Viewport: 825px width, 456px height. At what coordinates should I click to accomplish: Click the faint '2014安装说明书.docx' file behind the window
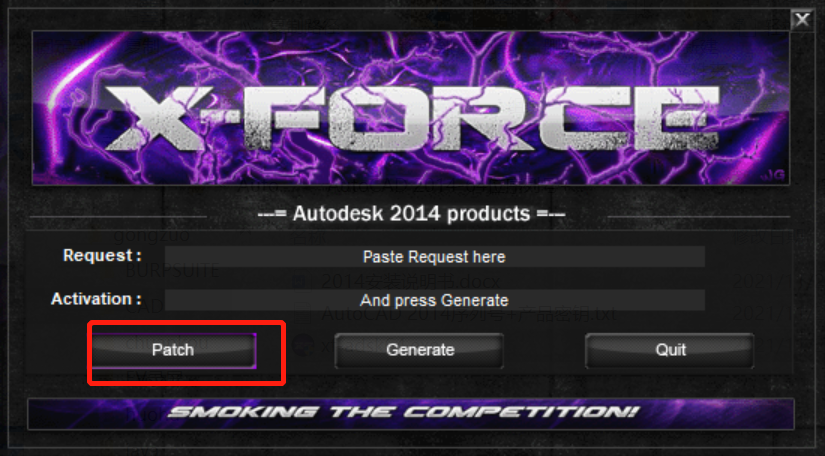(x=410, y=282)
